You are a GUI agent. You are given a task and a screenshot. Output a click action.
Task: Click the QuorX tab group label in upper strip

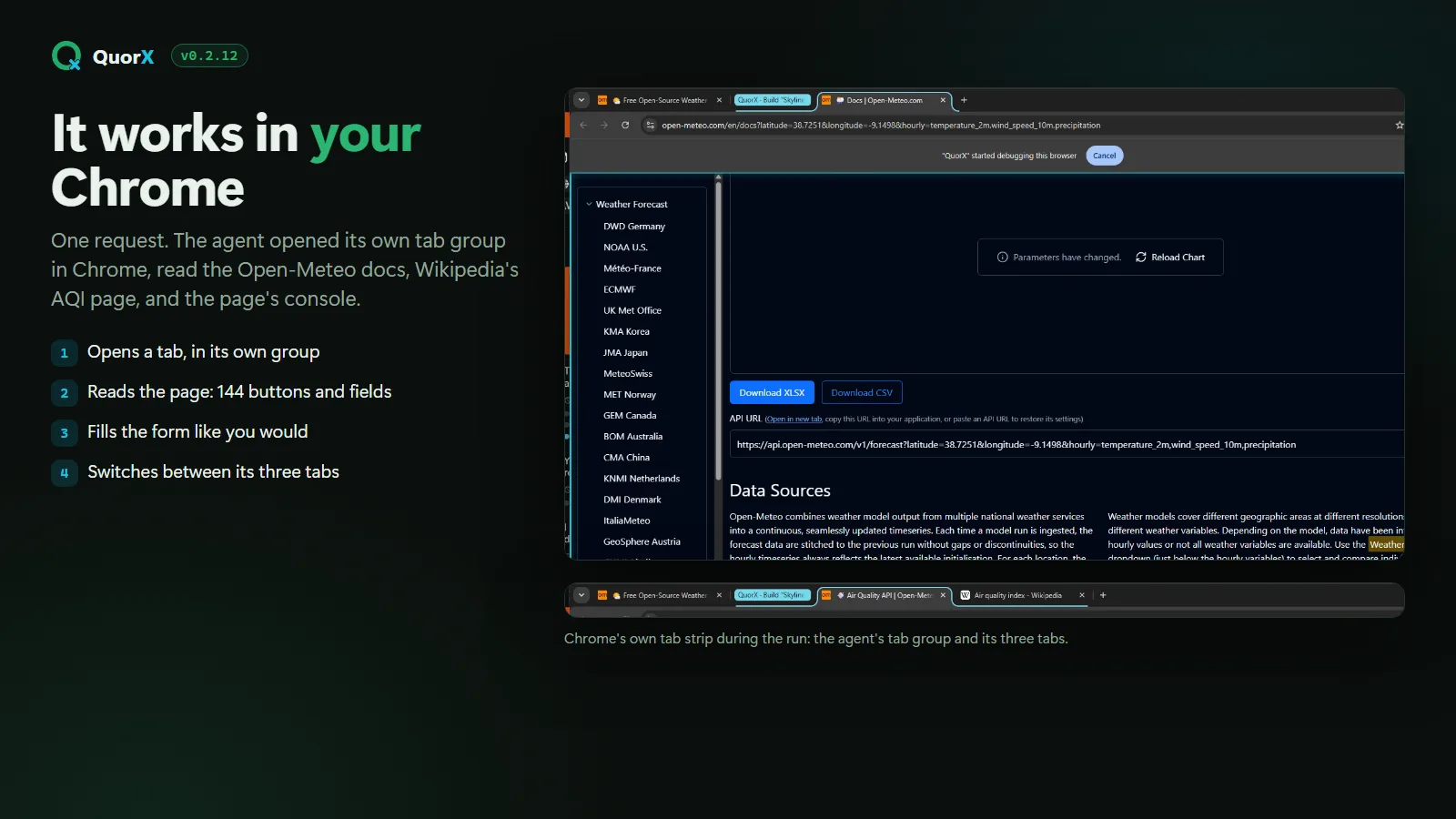coord(772,100)
